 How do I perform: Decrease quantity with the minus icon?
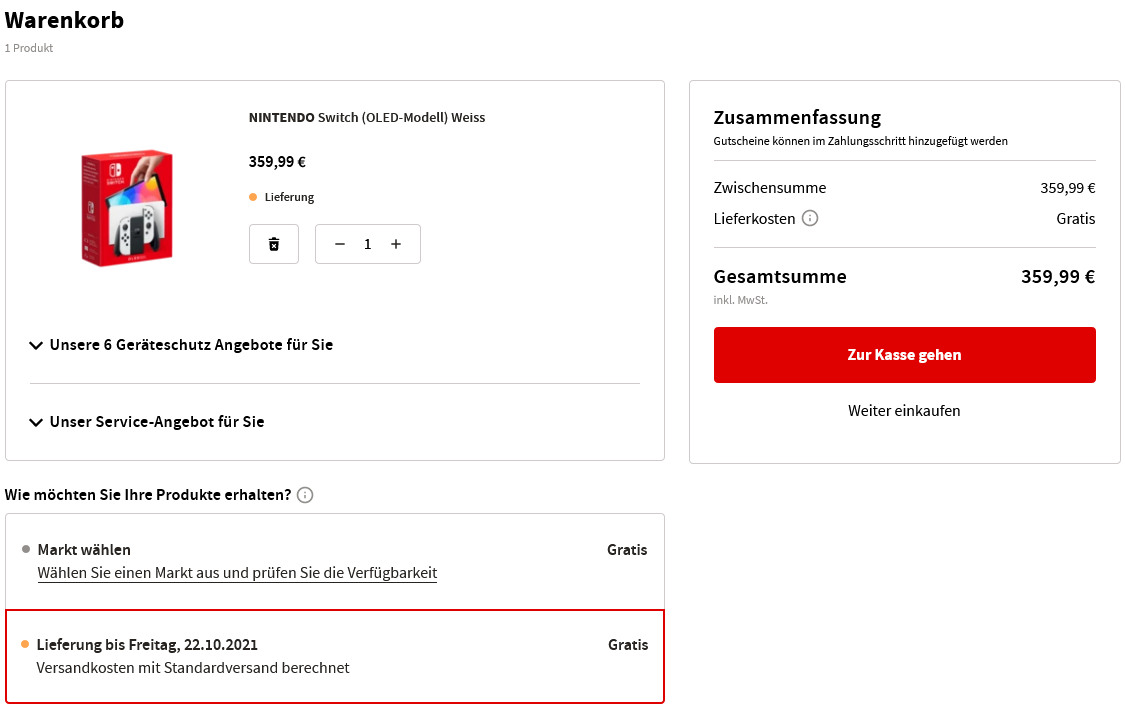[340, 244]
